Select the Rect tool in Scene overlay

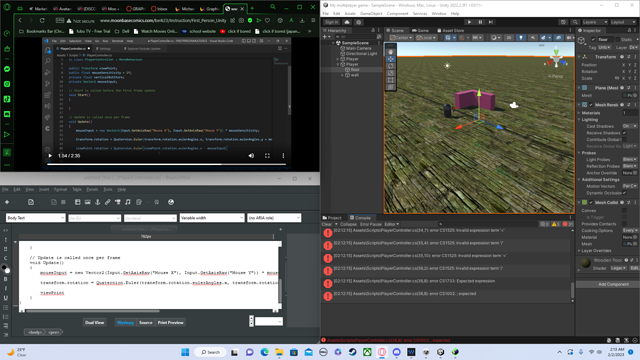pos(391,80)
